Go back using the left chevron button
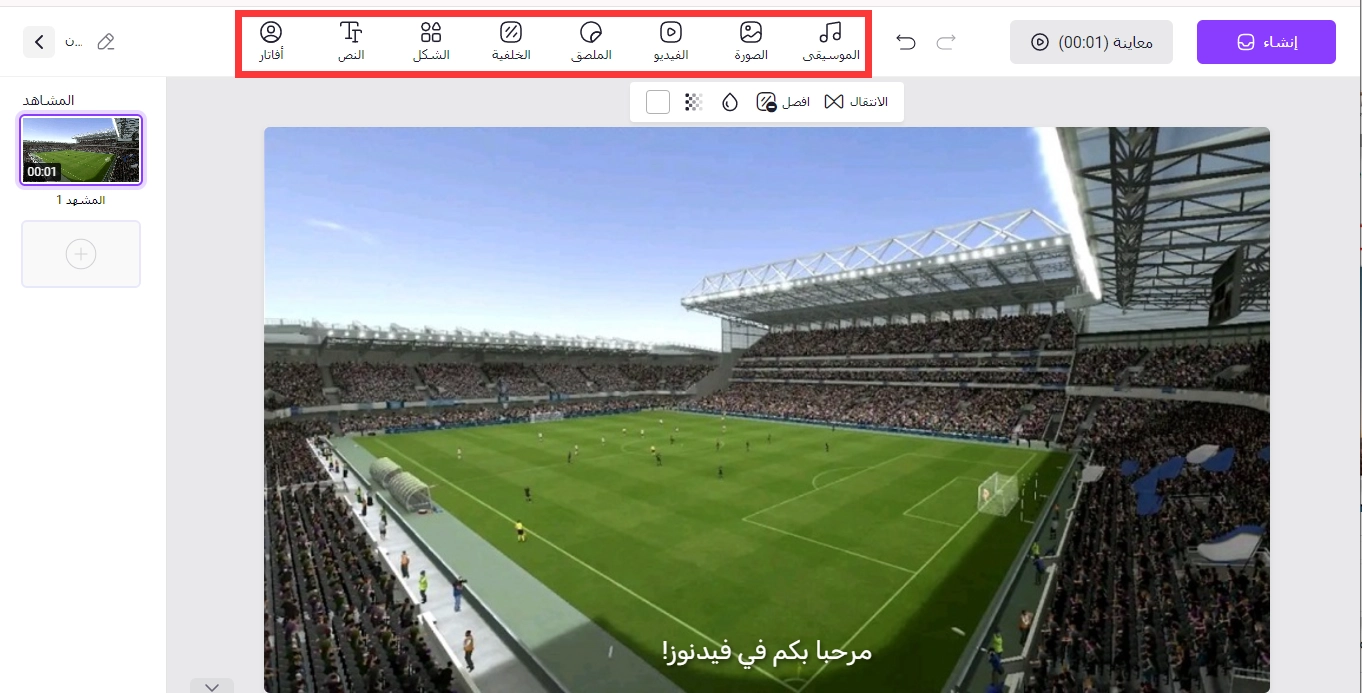1362x693 pixels. pos(39,42)
